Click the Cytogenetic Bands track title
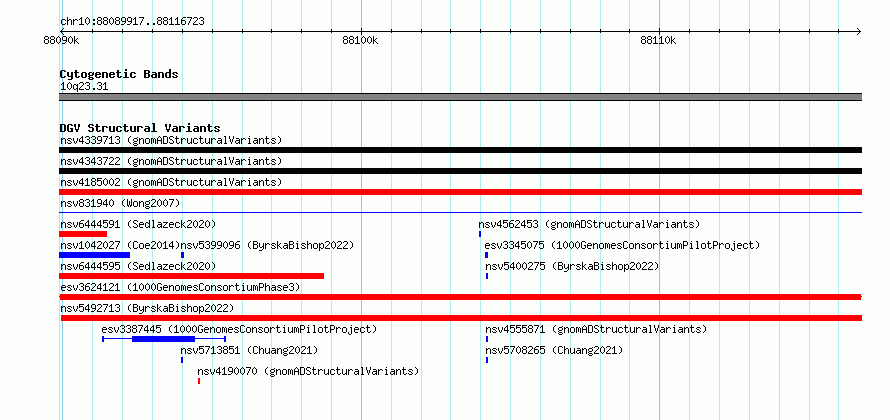The width and height of the screenshot is (890, 420). coord(119,74)
